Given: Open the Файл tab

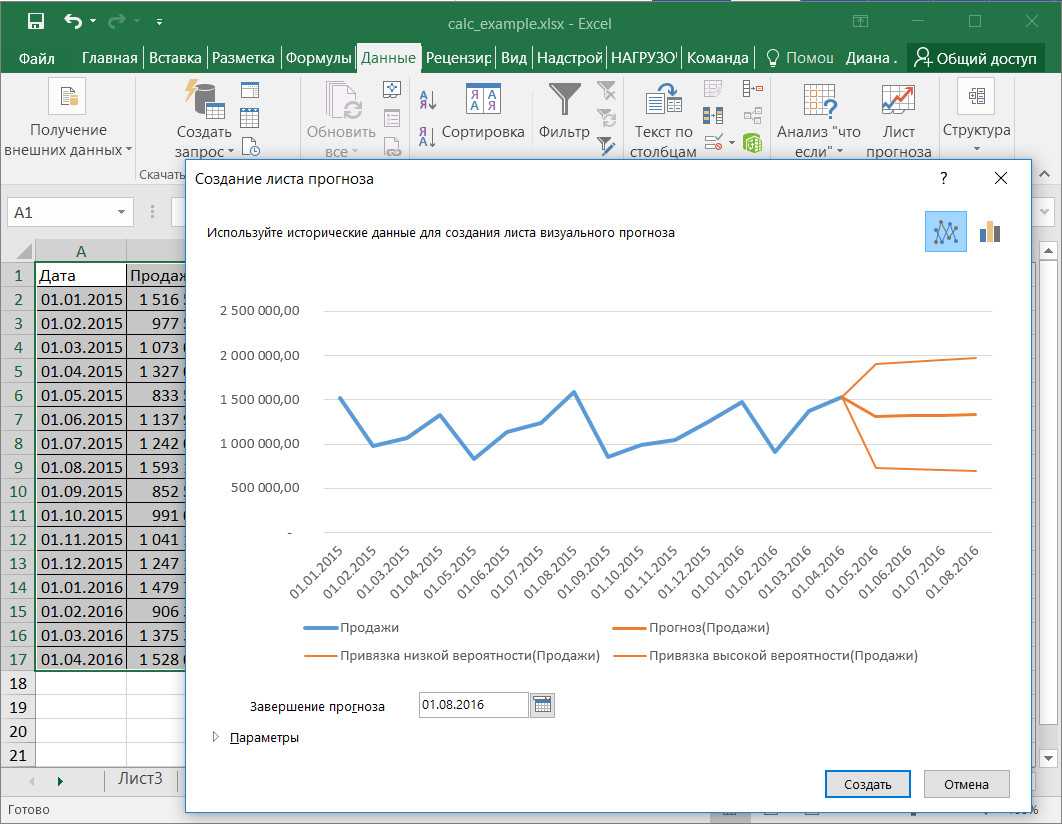Looking at the screenshot, I should (37, 58).
